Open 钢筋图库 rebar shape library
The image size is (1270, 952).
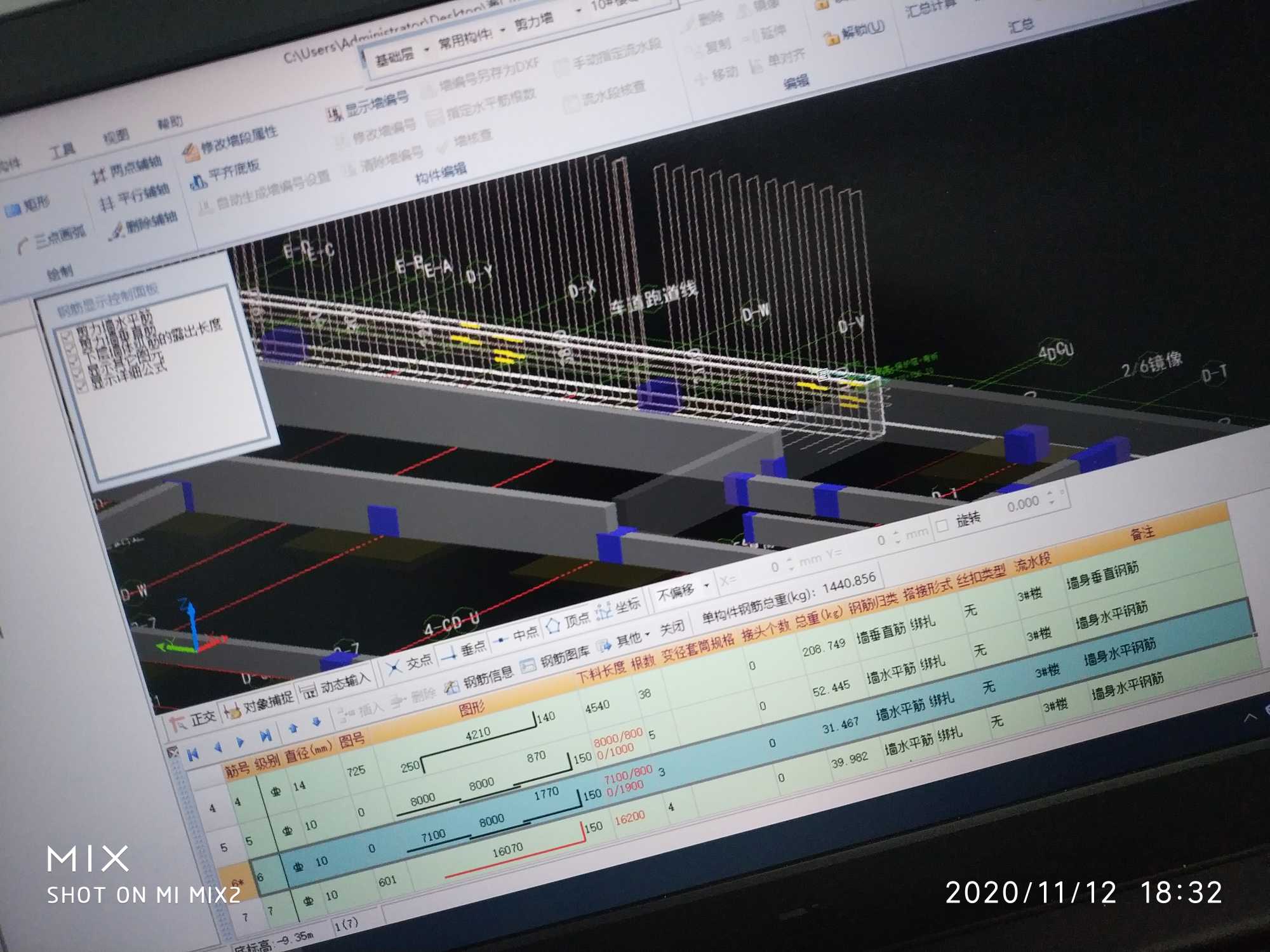pyautogui.click(x=554, y=660)
